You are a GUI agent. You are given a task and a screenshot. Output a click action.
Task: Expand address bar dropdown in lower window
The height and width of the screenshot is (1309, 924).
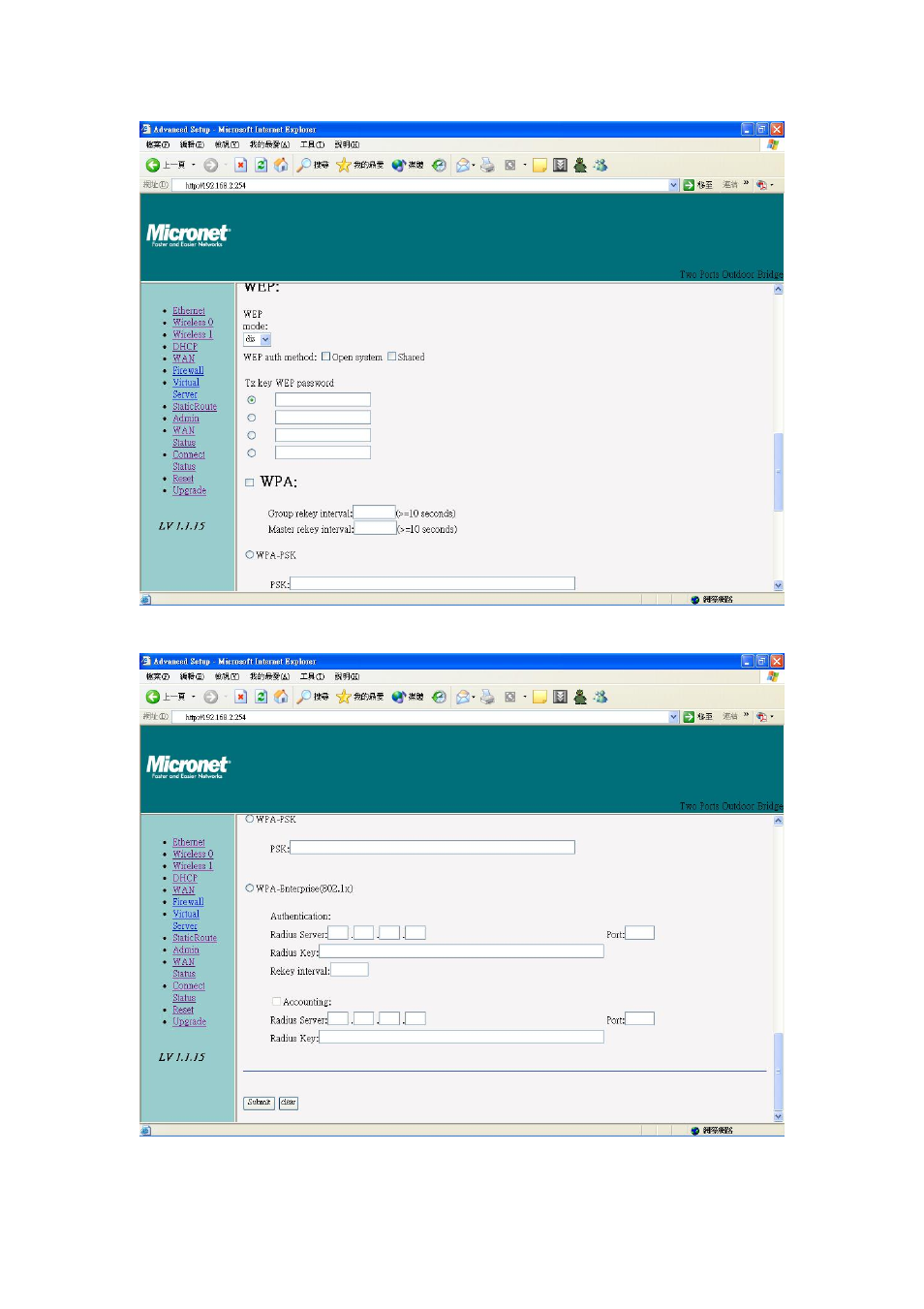(674, 717)
